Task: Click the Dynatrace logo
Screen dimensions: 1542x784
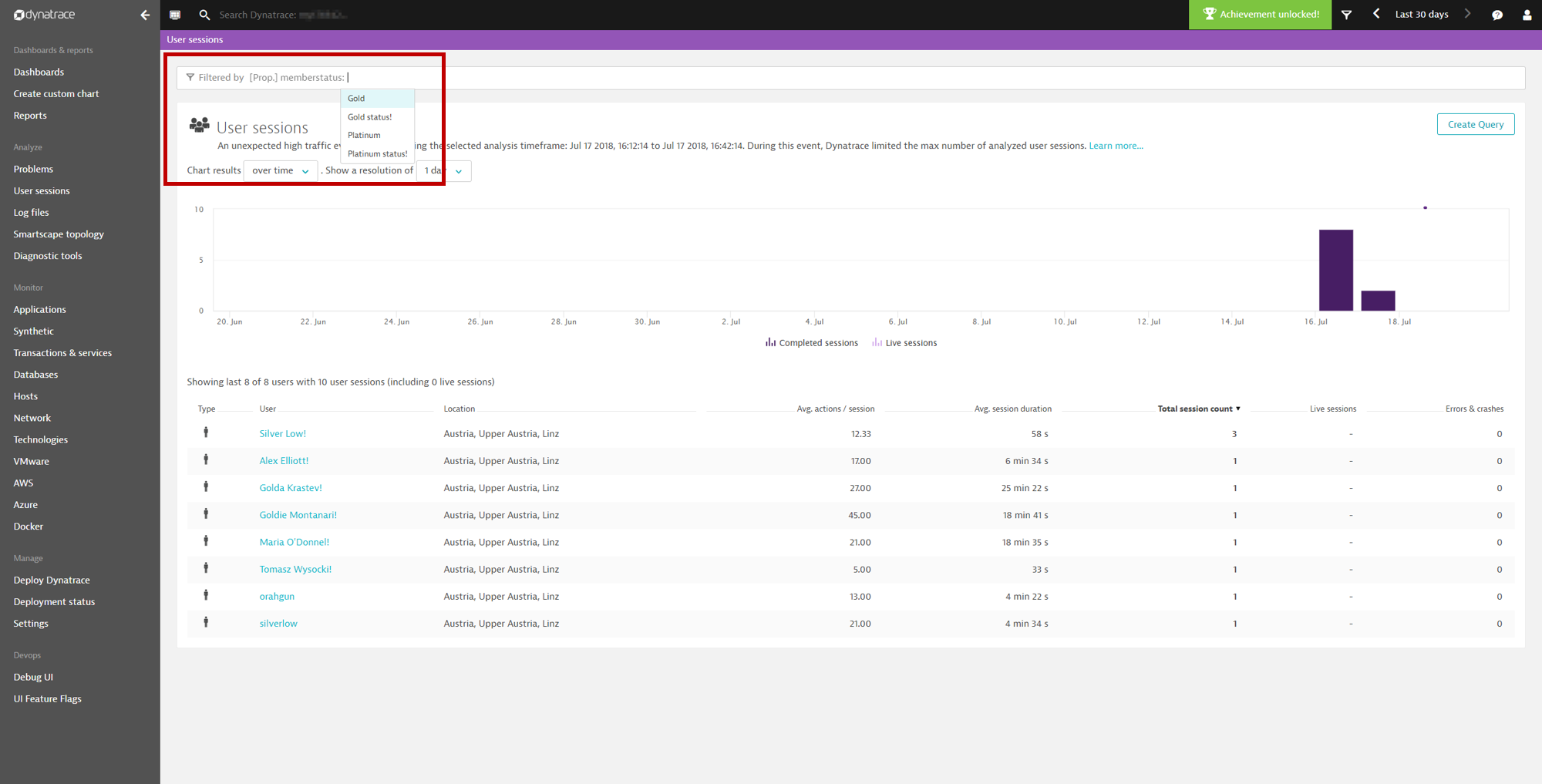Action: [x=44, y=15]
